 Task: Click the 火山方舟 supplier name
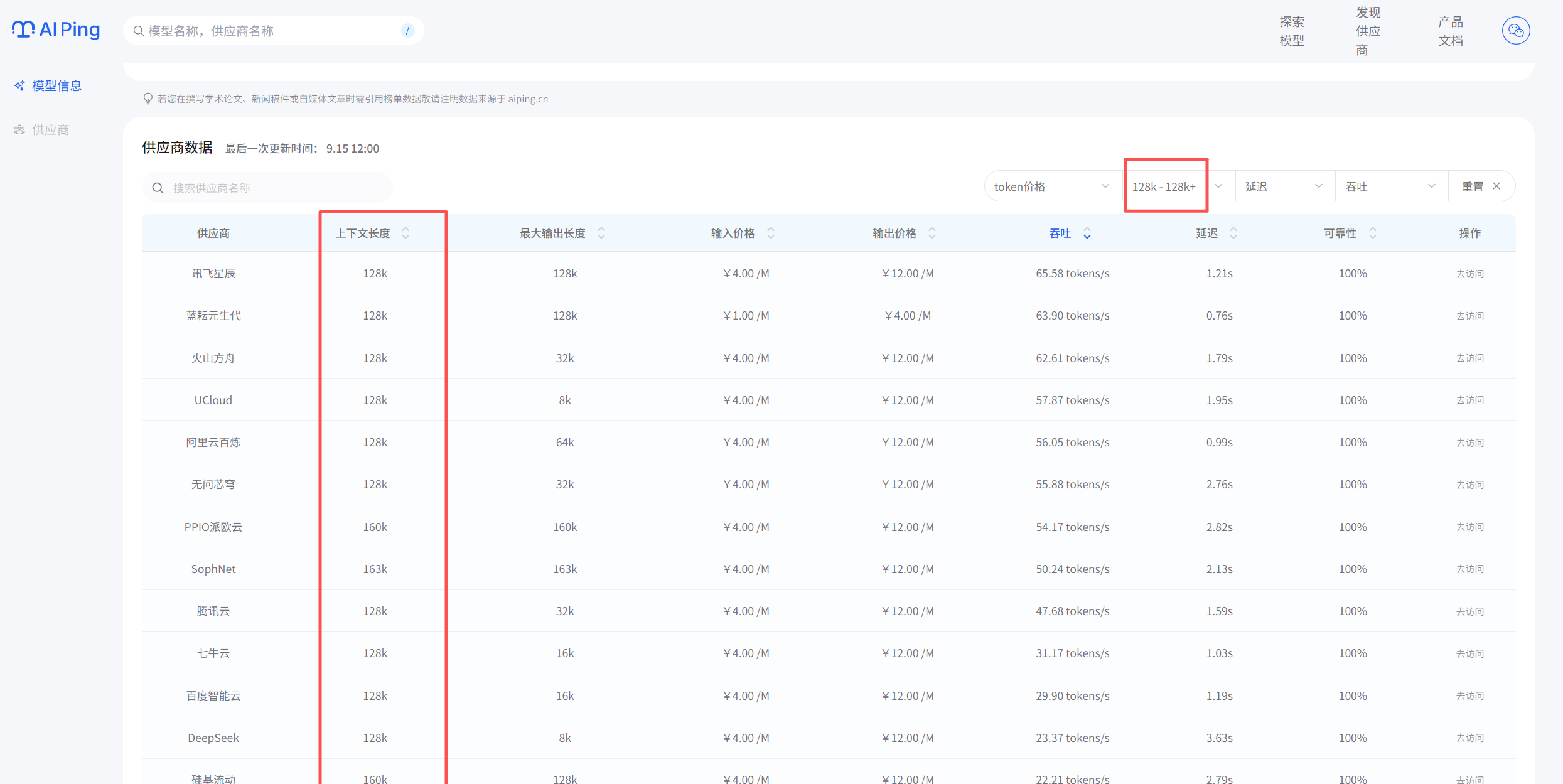213,358
